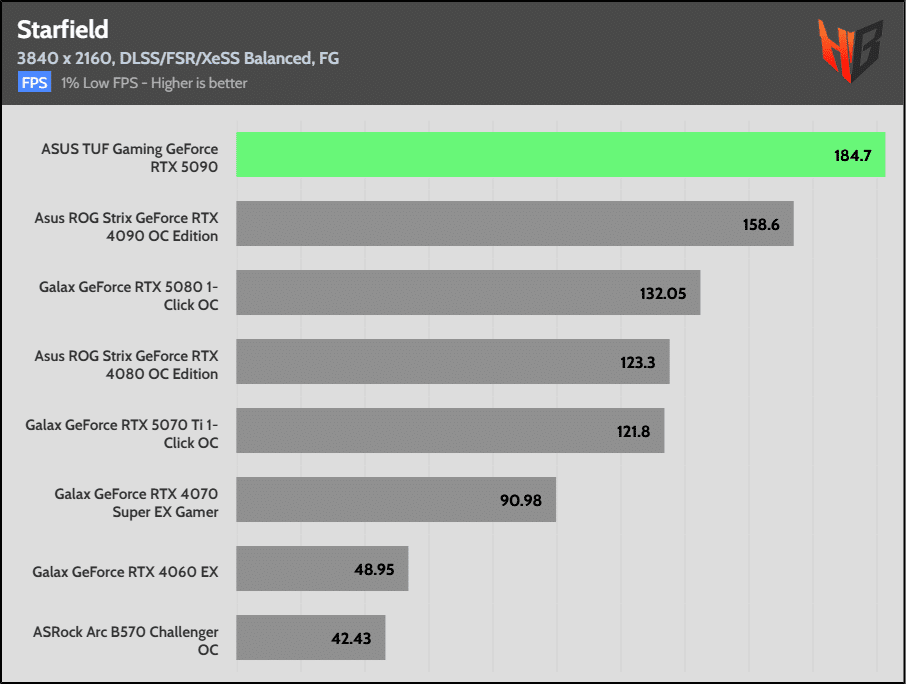
Task: Click the 121.8 value
Action: [633, 432]
